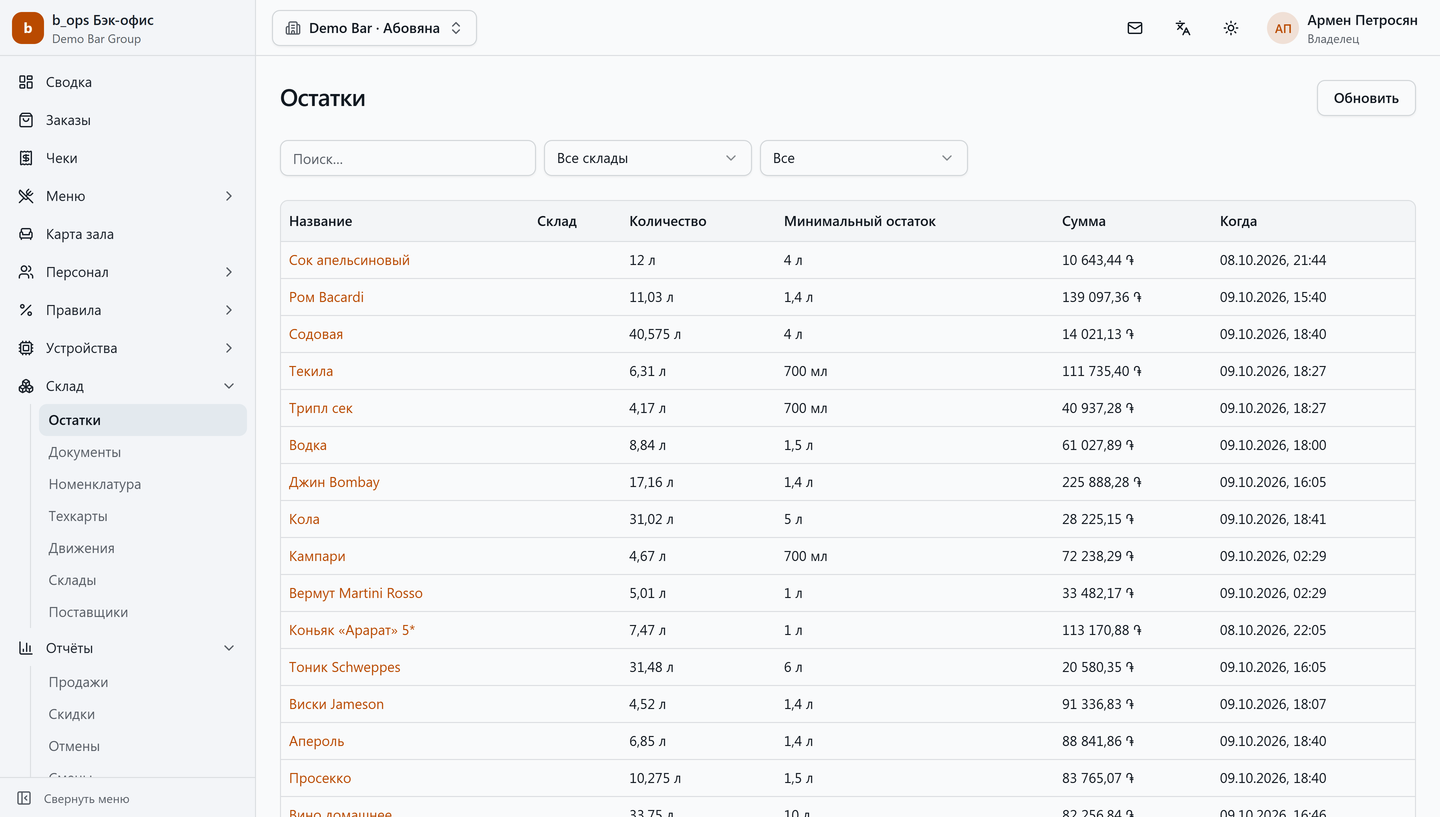Open the Продажи report in sidebar
This screenshot has height=817, width=1440.
[x=143, y=682]
